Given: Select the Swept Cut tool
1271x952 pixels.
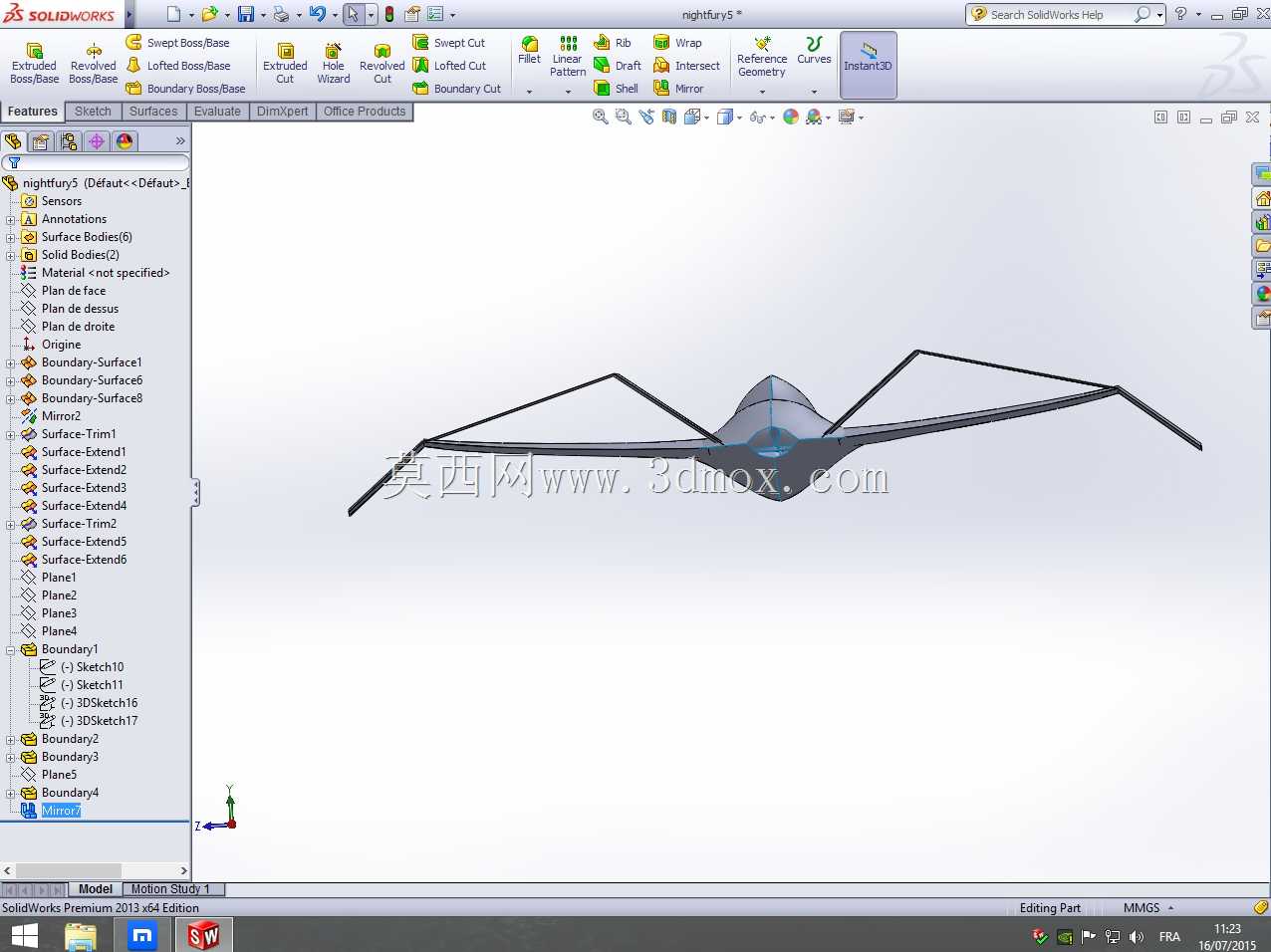Looking at the screenshot, I should click(449, 43).
